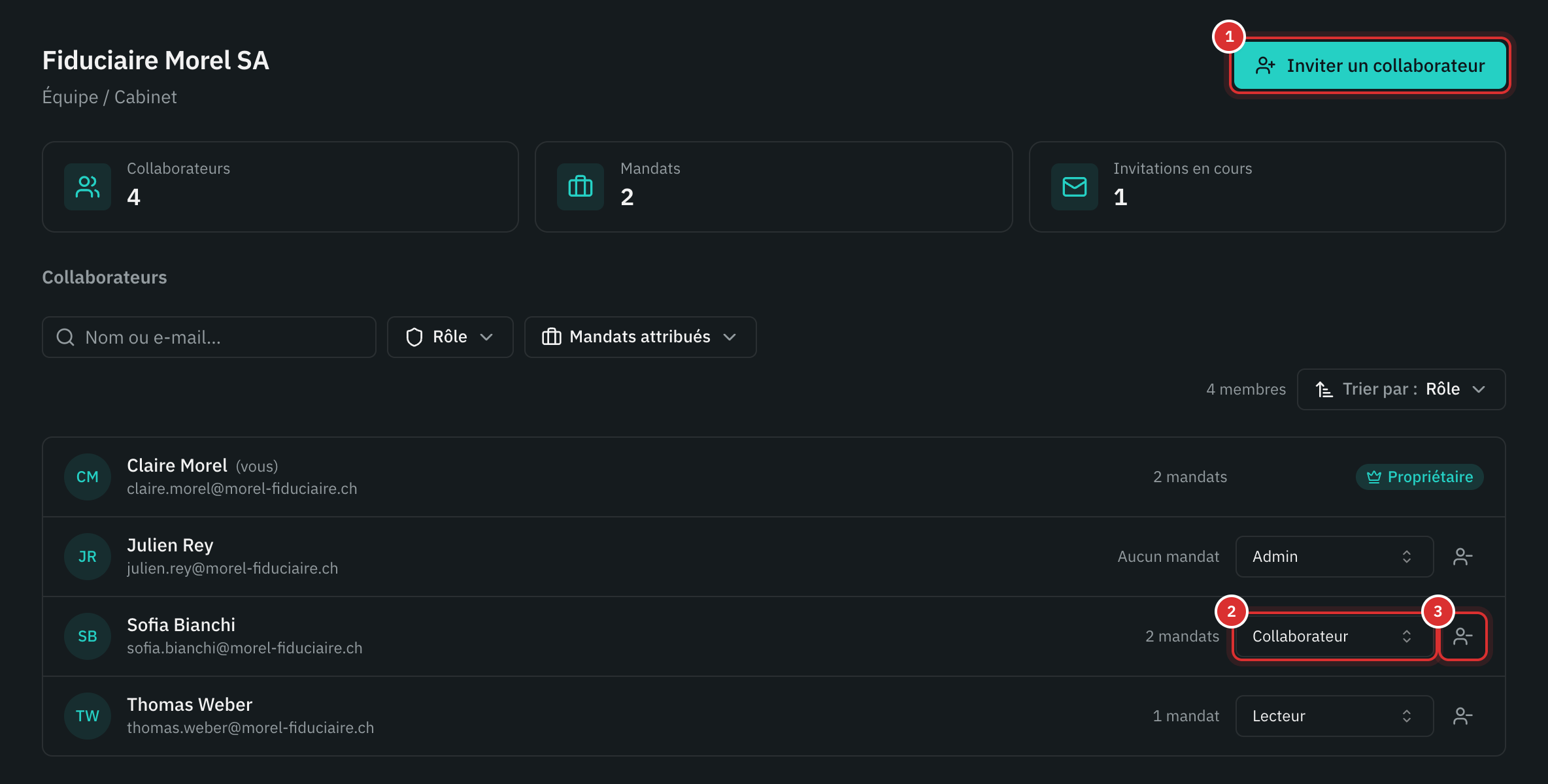Open Thomas Weber's Lecteur role selector

click(1335, 716)
